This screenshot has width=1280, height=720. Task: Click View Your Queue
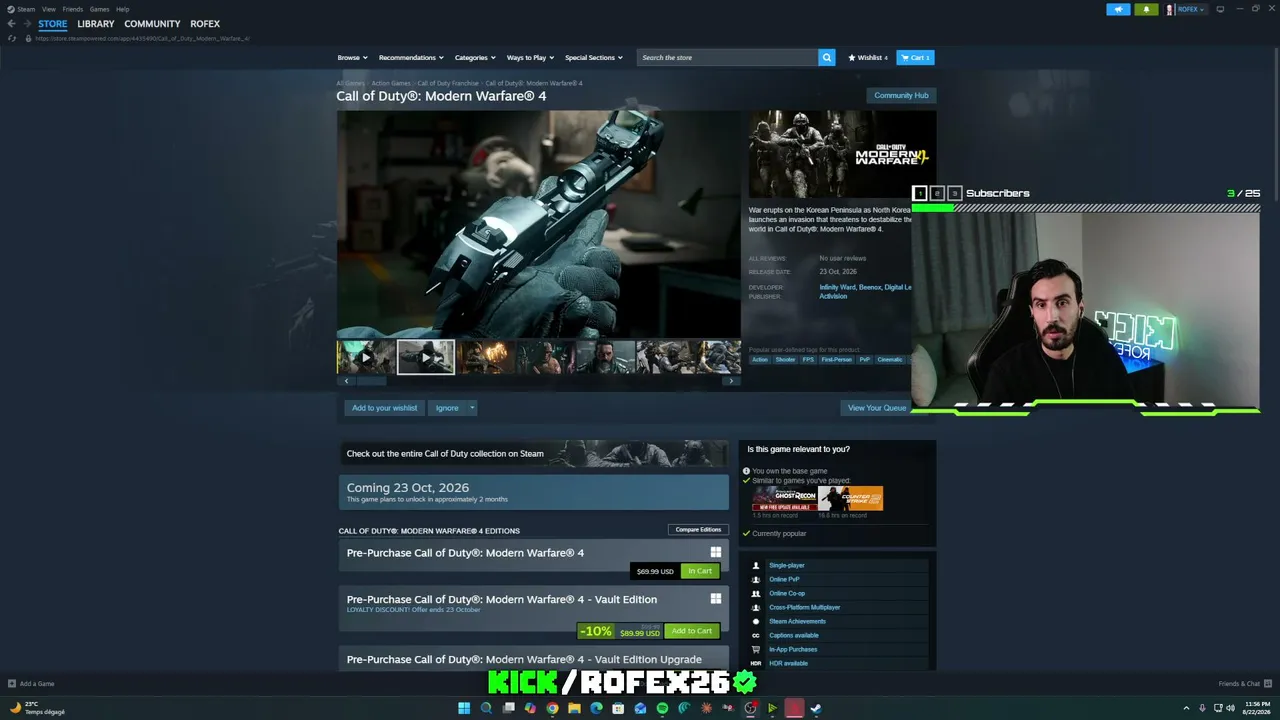[x=877, y=408]
